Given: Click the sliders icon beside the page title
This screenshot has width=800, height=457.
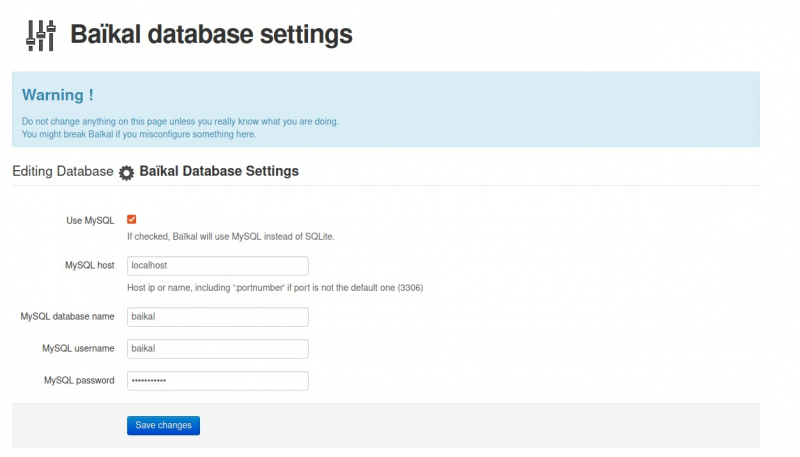Looking at the screenshot, I should click(41, 36).
